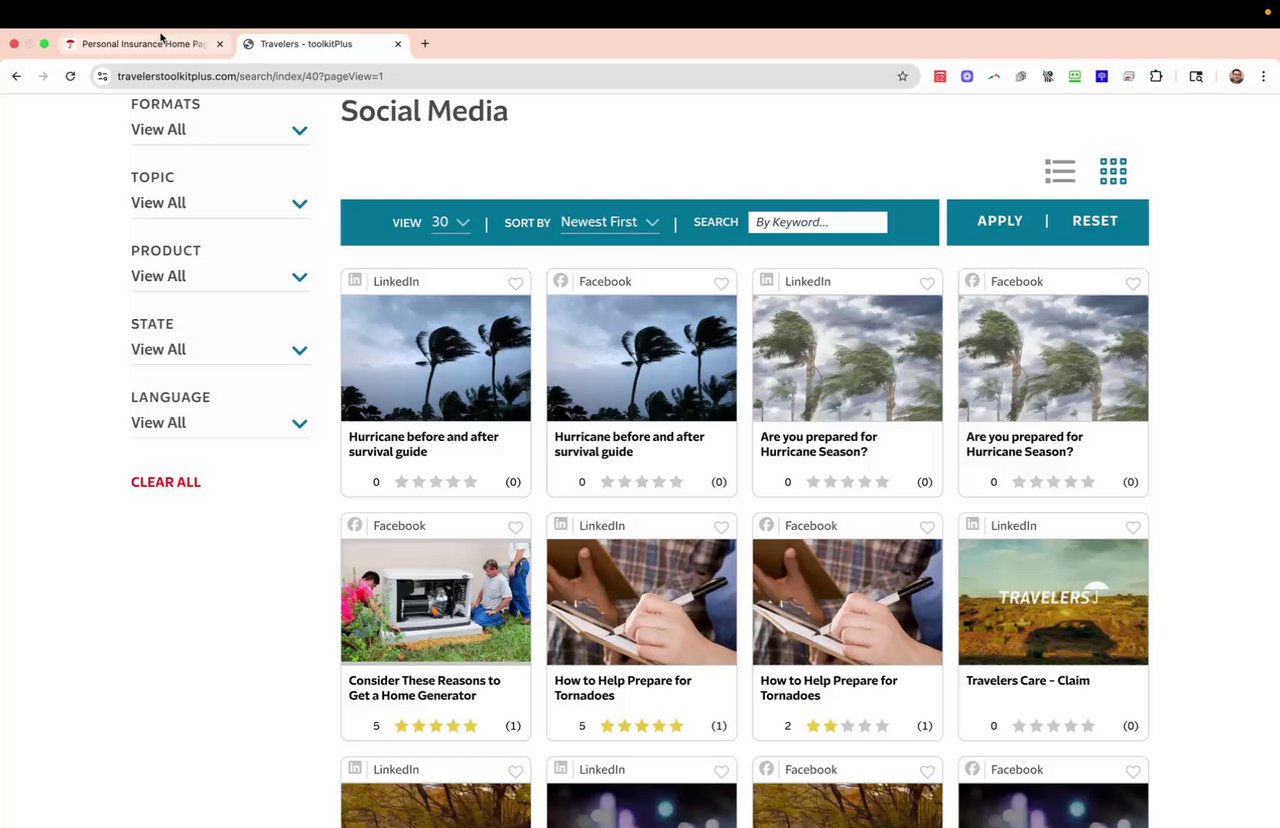Focus the By Keyword search field
This screenshot has height=828, width=1280.
(x=818, y=222)
